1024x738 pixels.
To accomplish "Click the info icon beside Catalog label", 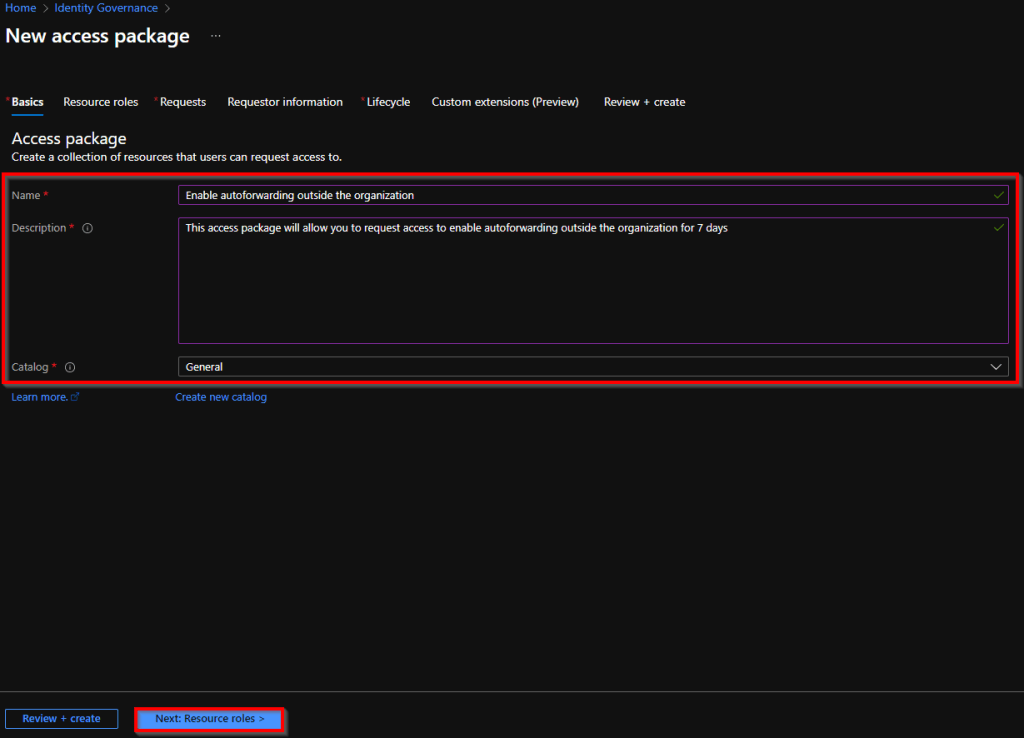I will 70,367.
